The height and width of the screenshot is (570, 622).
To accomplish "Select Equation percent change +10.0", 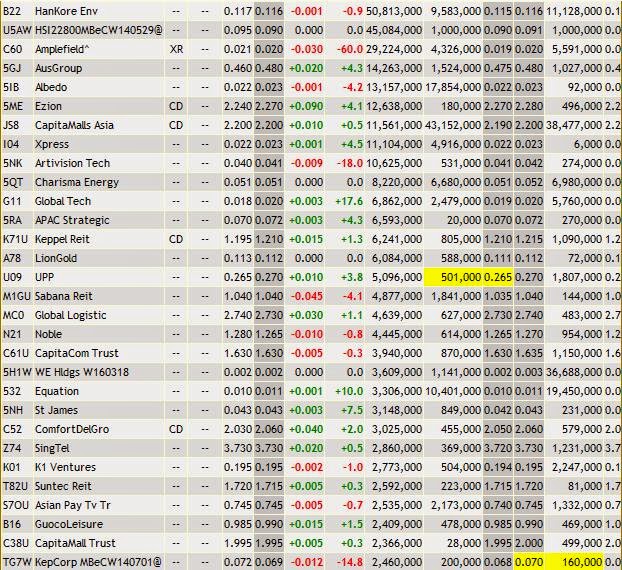I will [349, 391].
